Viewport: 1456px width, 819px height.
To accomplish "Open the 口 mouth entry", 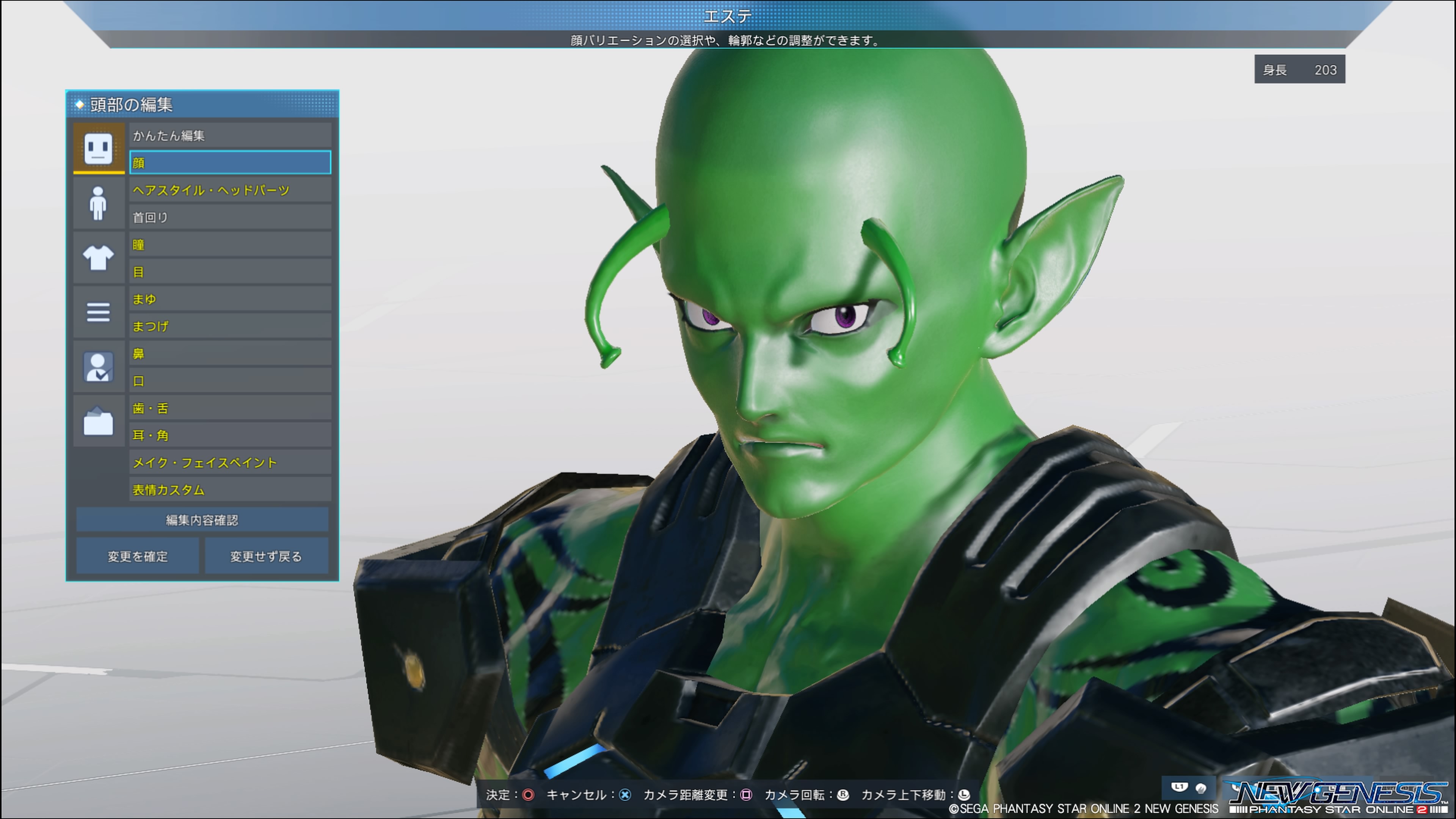I will (230, 380).
